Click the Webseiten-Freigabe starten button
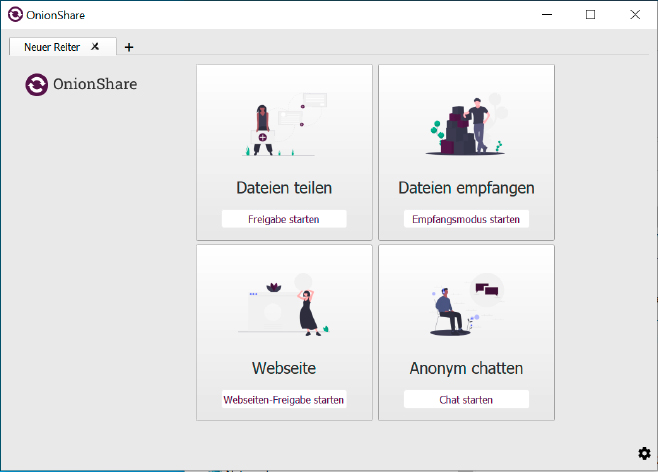Screen dimensions: 658x472 click(x=284, y=399)
